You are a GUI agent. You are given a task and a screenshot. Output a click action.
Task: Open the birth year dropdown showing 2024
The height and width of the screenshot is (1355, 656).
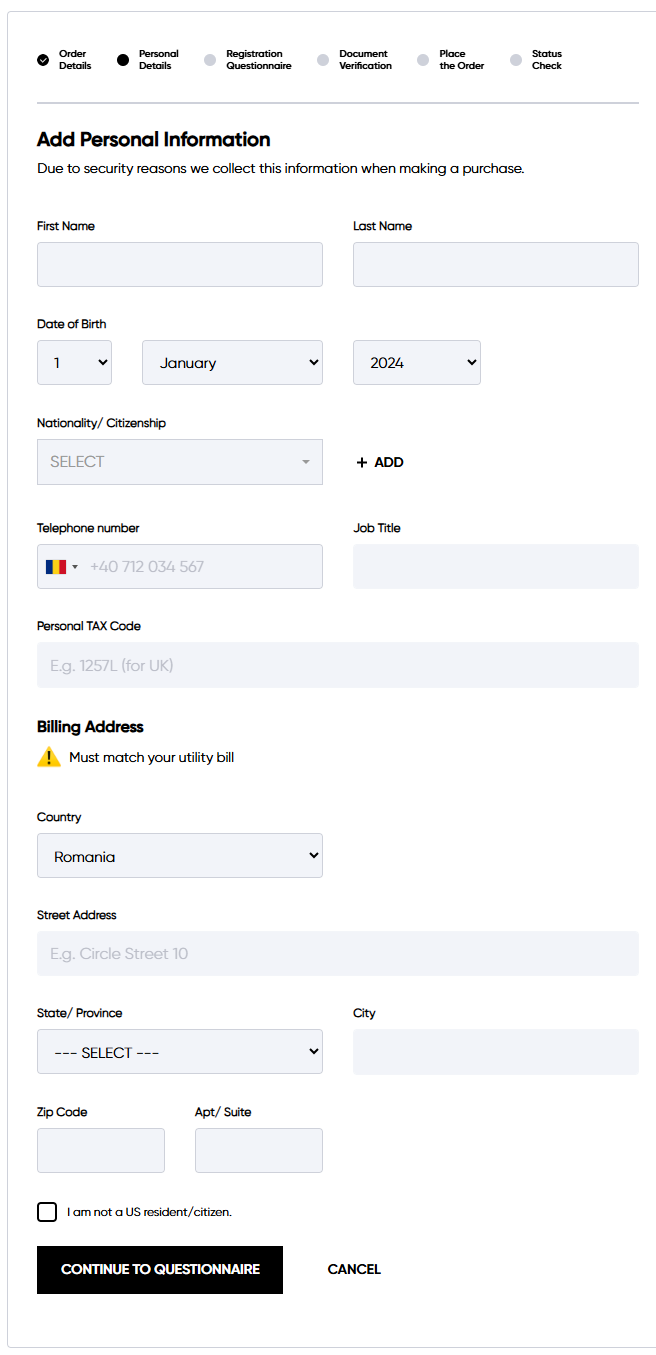(x=416, y=363)
